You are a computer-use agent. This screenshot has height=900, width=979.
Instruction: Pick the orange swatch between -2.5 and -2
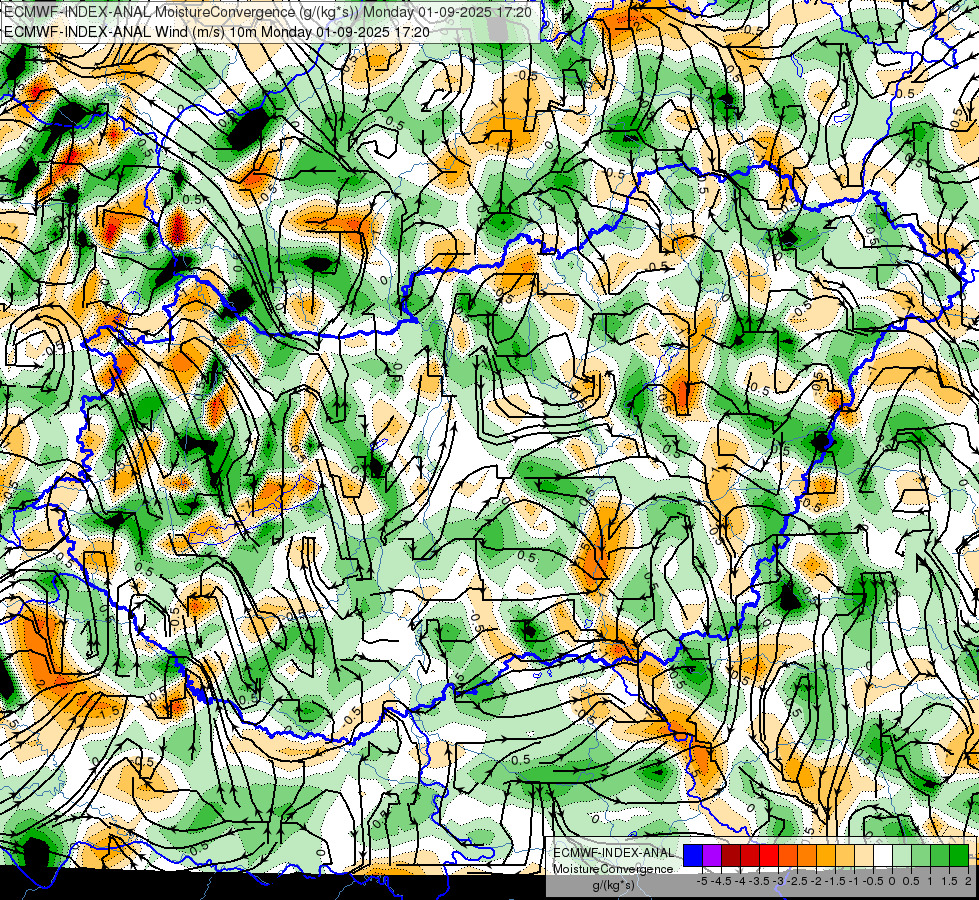[x=807, y=855]
